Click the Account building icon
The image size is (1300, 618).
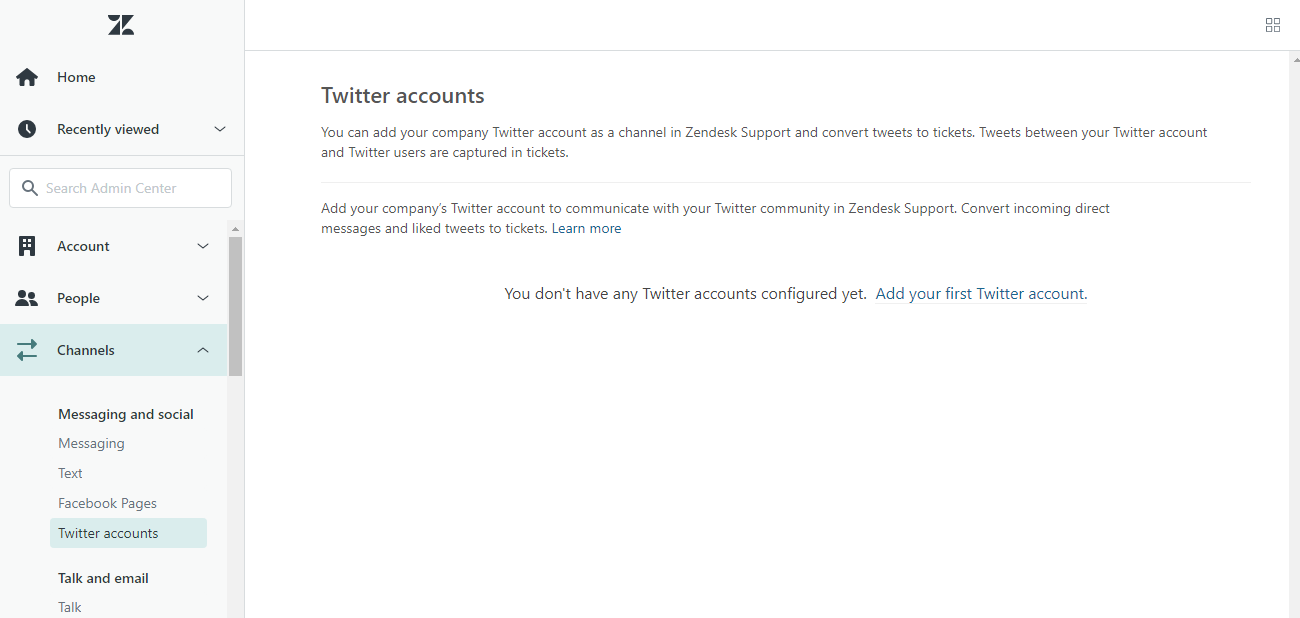tap(26, 245)
